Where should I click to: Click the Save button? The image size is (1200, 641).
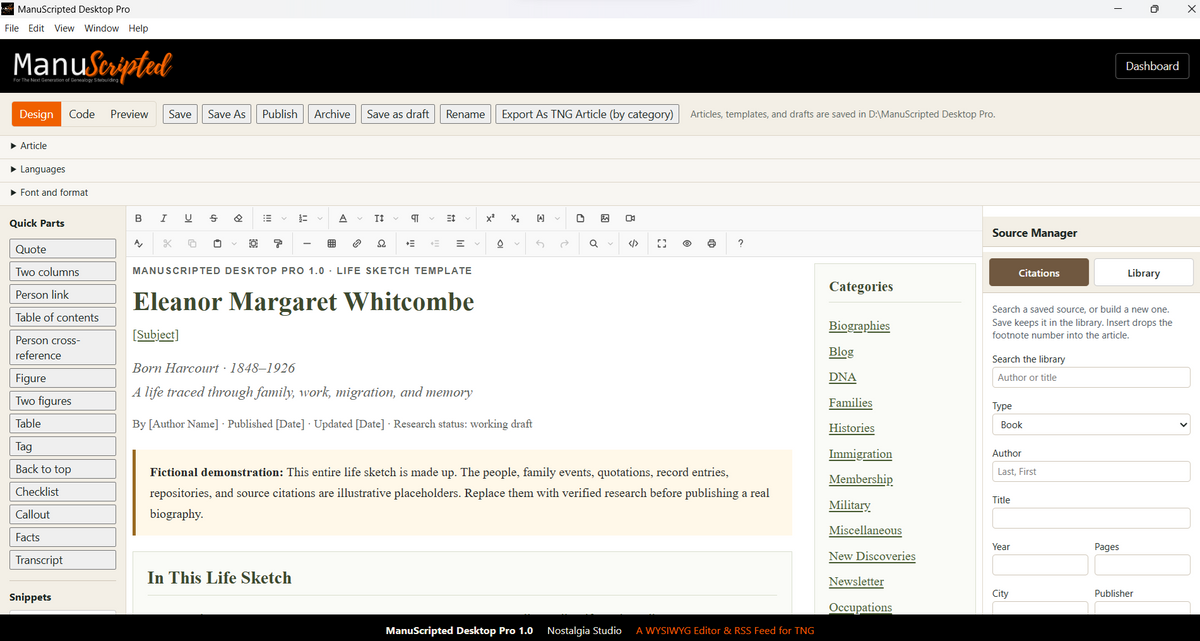[x=180, y=114]
